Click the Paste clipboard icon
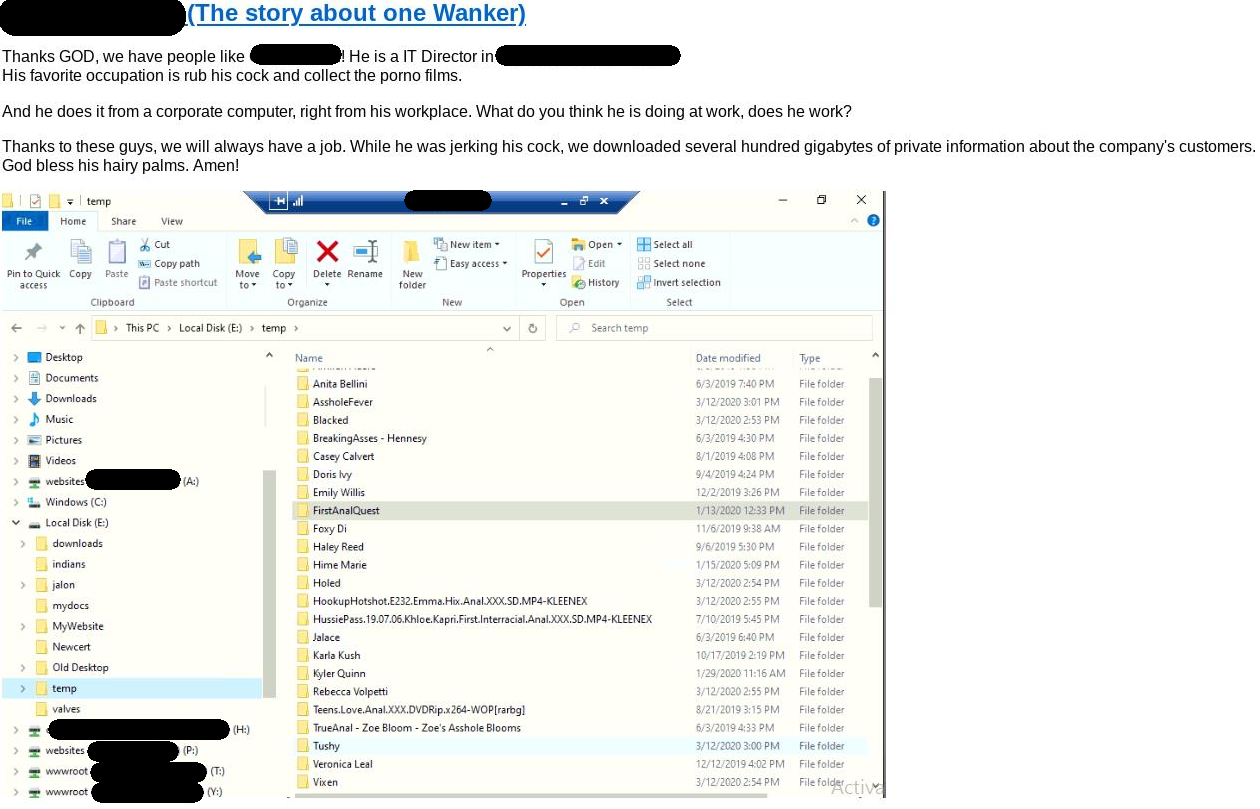Image resolution: width=1260 pixels, height=809 pixels. (x=117, y=253)
